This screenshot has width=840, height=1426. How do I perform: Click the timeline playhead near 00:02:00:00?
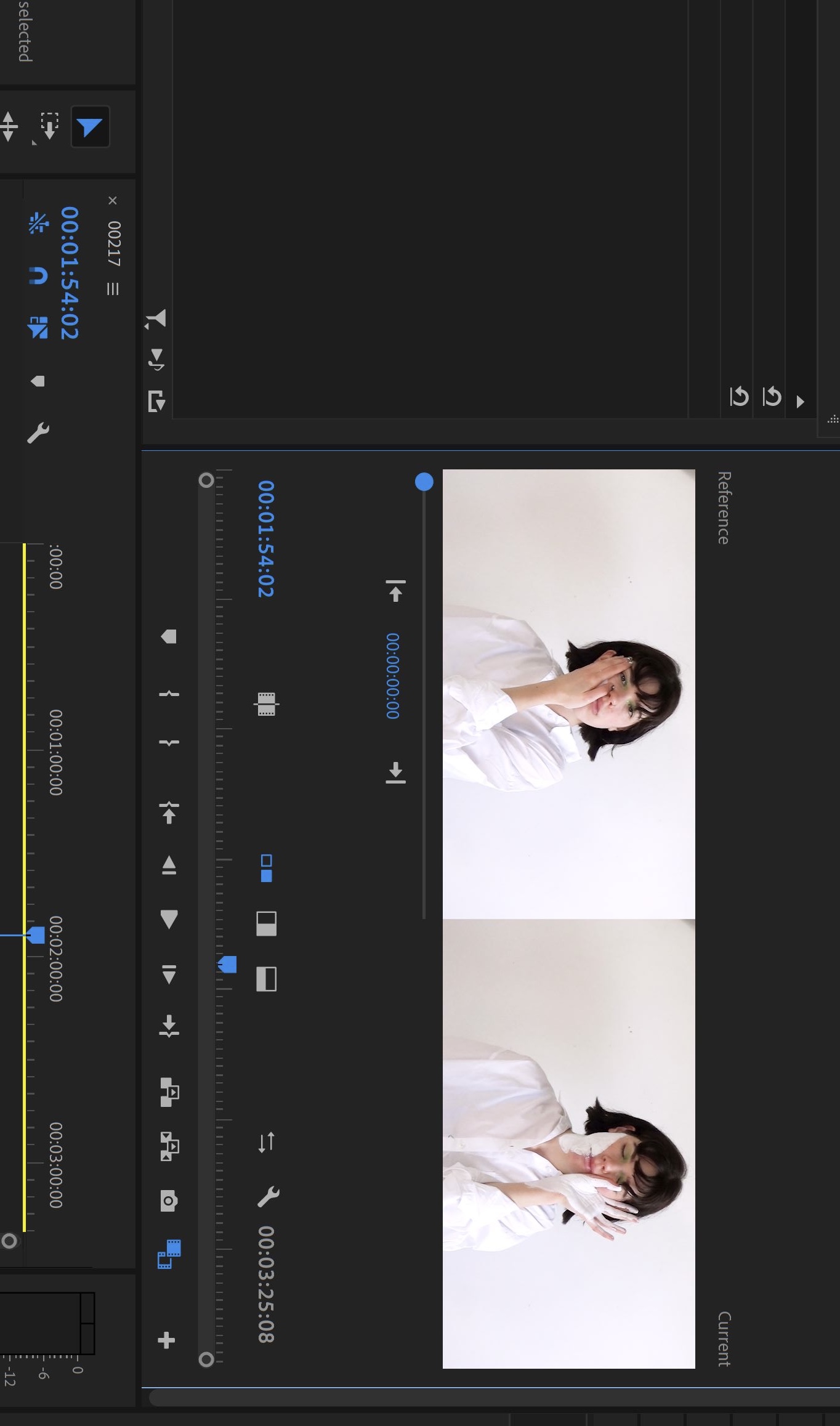coord(36,935)
